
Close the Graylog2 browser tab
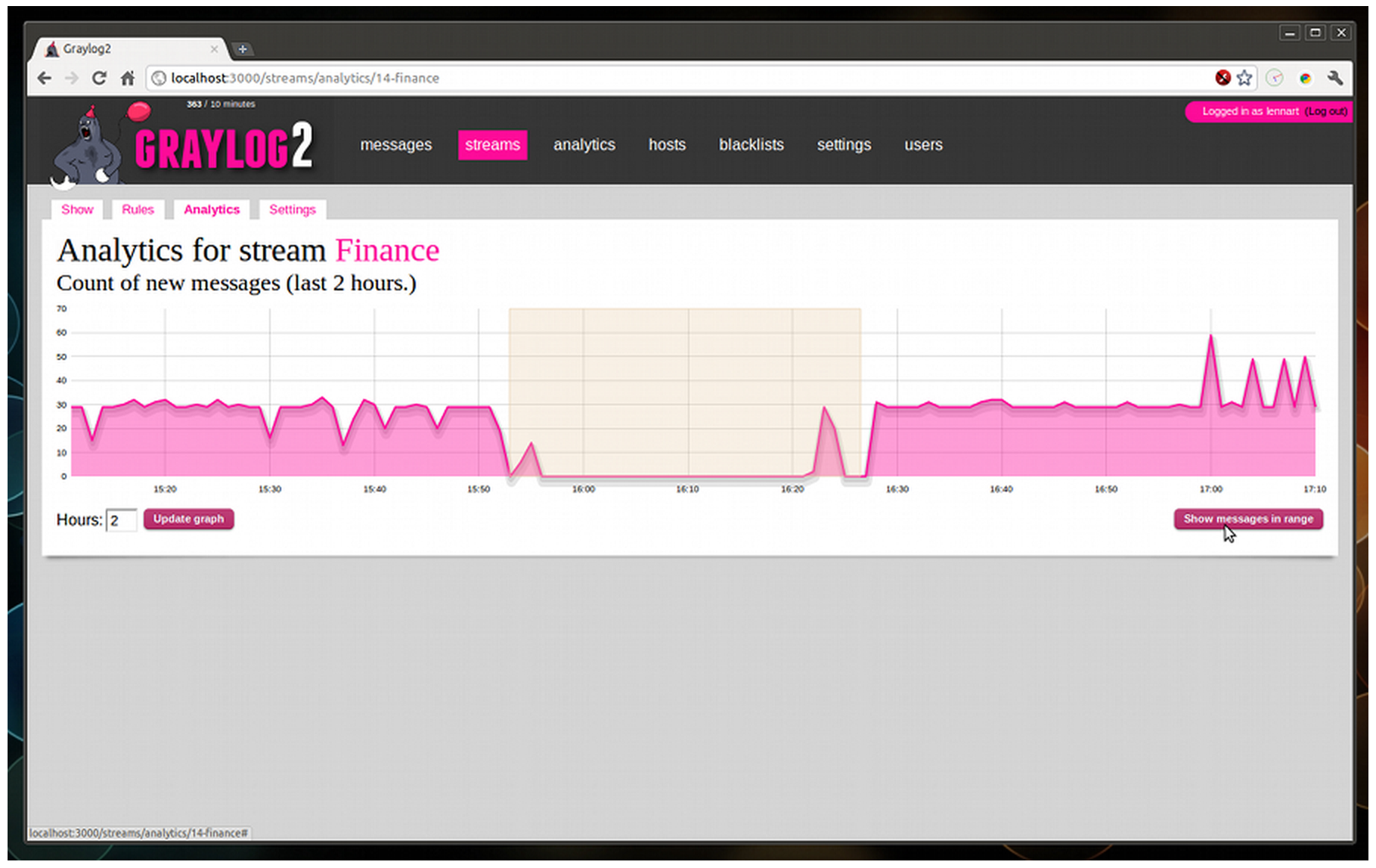click(x=214, y=49)
